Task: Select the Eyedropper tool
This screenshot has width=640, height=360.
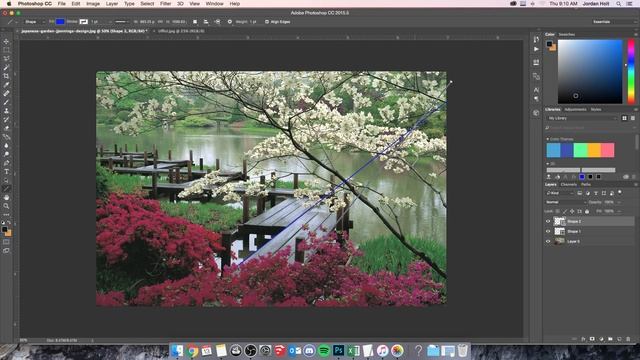Action: click(x=6, y=84)
